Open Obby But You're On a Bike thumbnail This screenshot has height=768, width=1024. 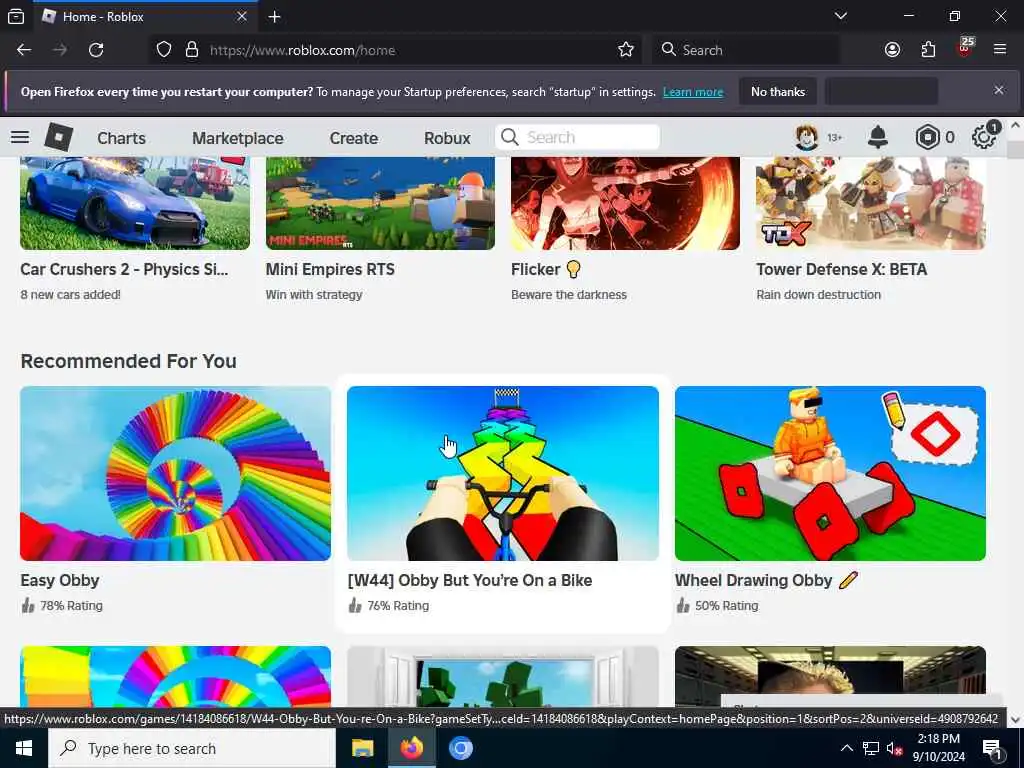coord(503,473)
